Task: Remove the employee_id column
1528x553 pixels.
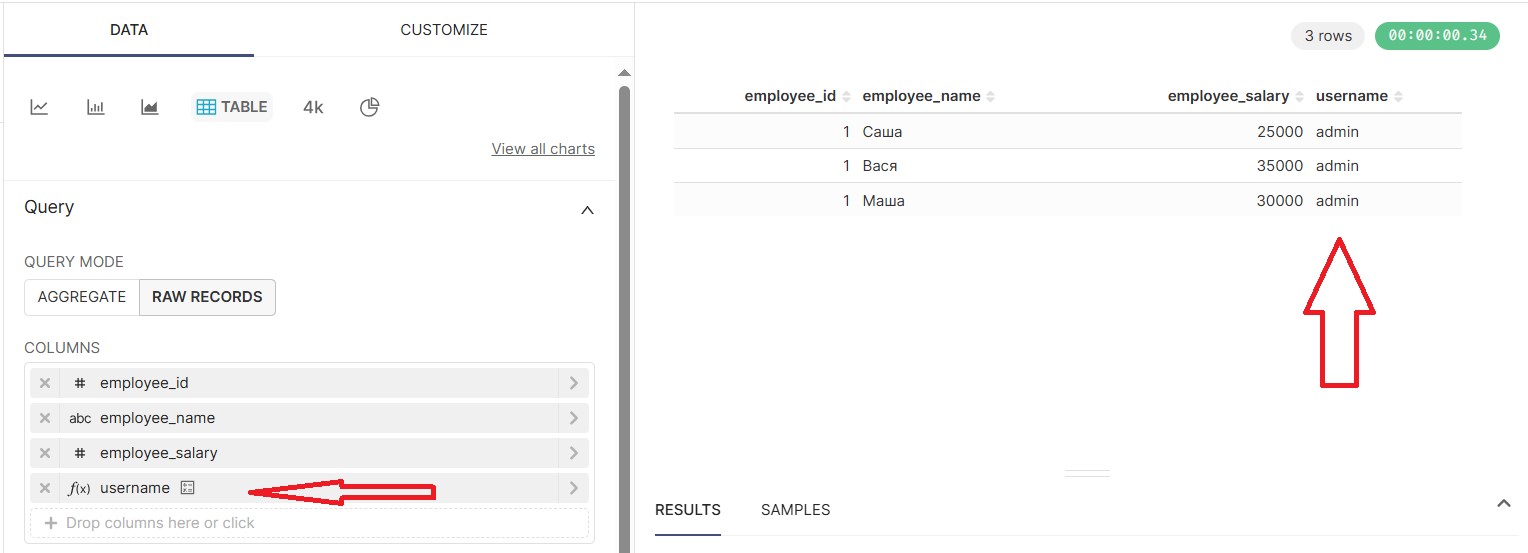Action: click(44, 383)
